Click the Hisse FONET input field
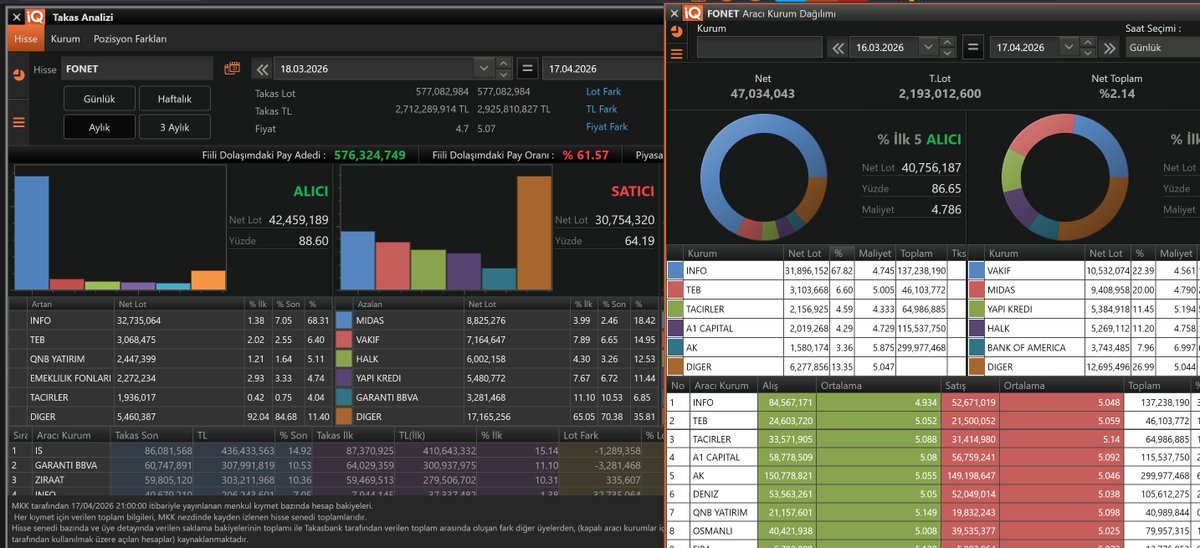1200x548 pixels. tap(137, 69)
